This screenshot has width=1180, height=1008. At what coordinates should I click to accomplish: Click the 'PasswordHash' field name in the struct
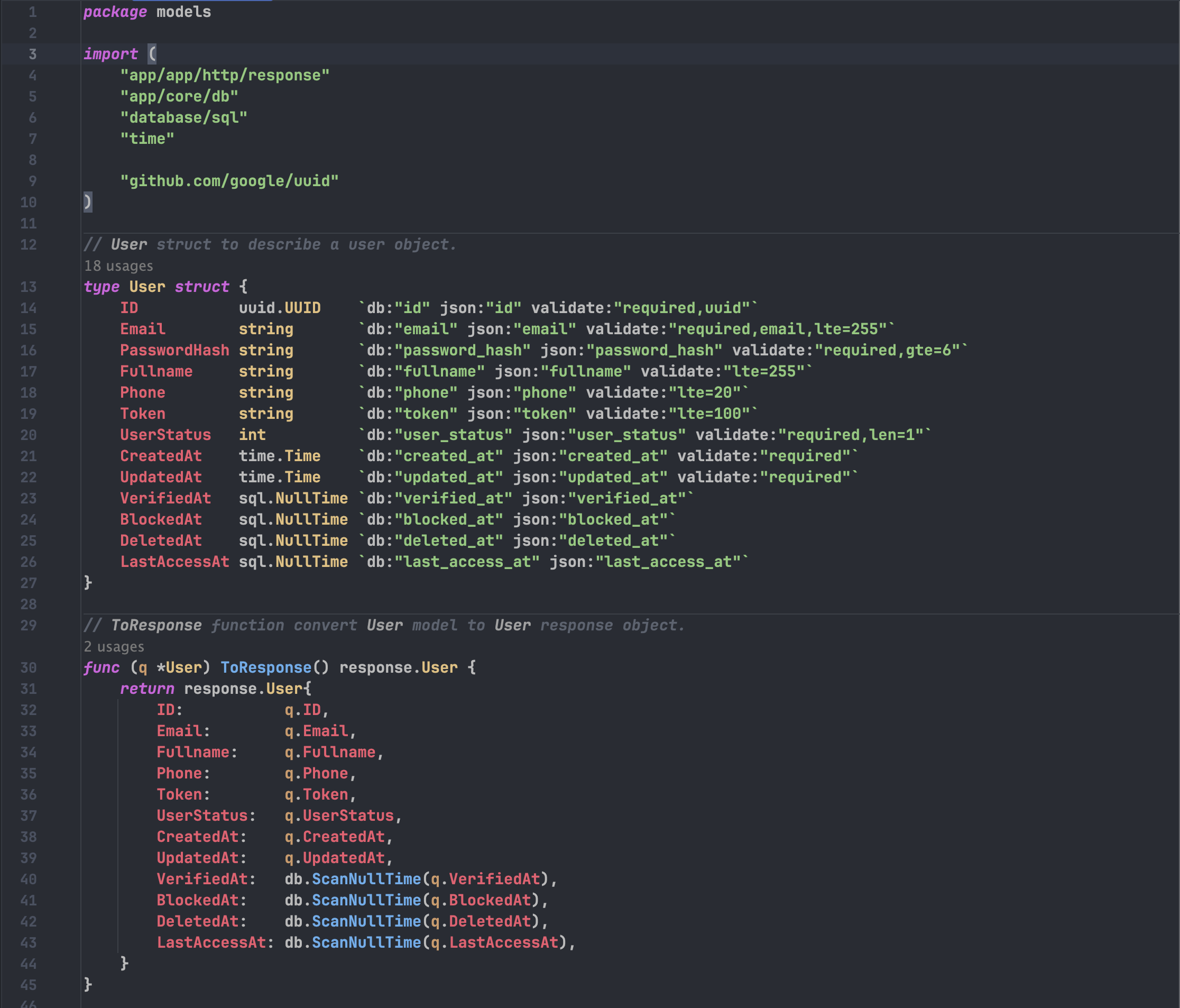[175, 351]
